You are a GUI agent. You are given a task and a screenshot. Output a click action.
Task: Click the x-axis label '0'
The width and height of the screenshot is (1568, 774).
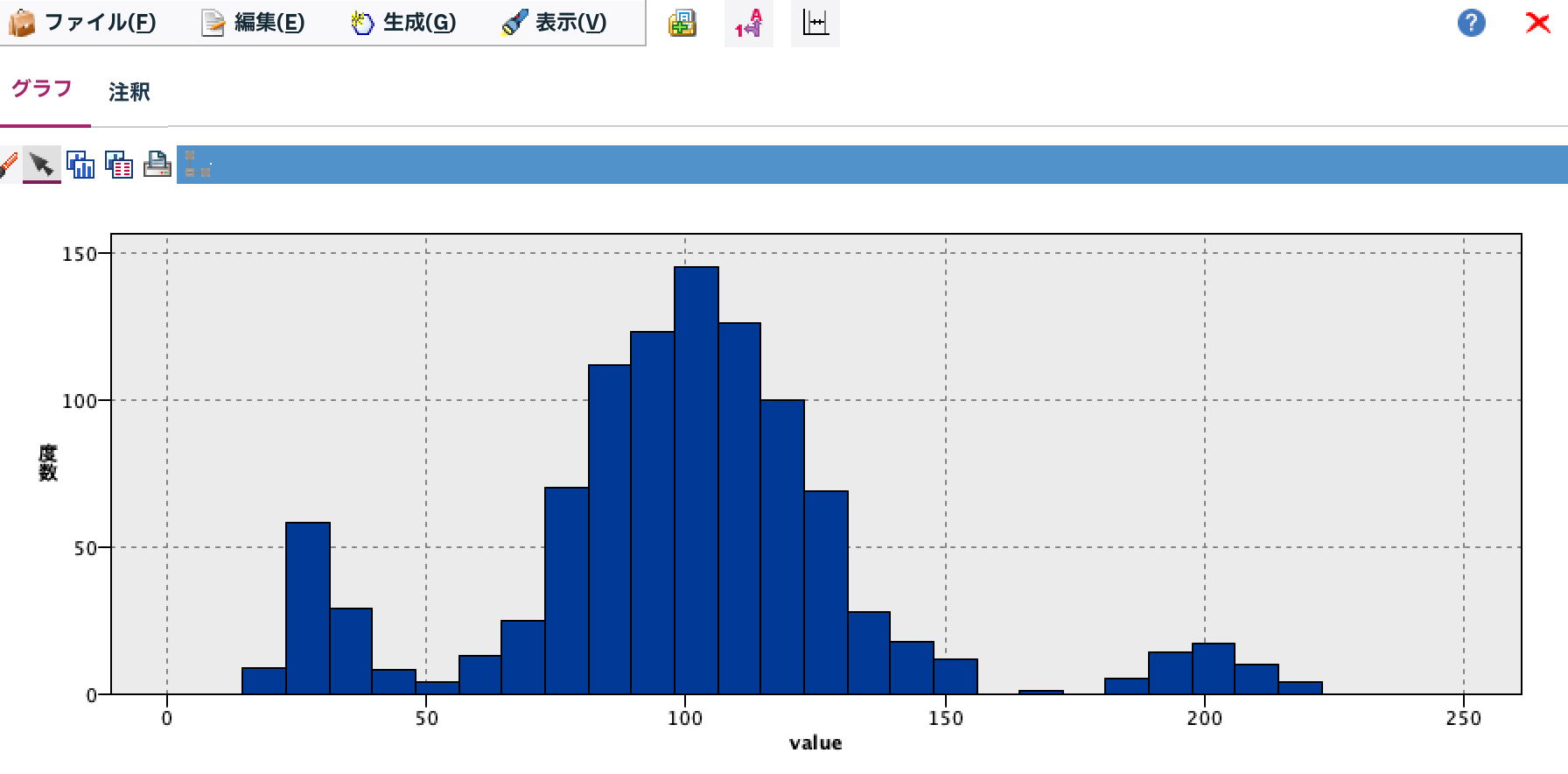167,719
